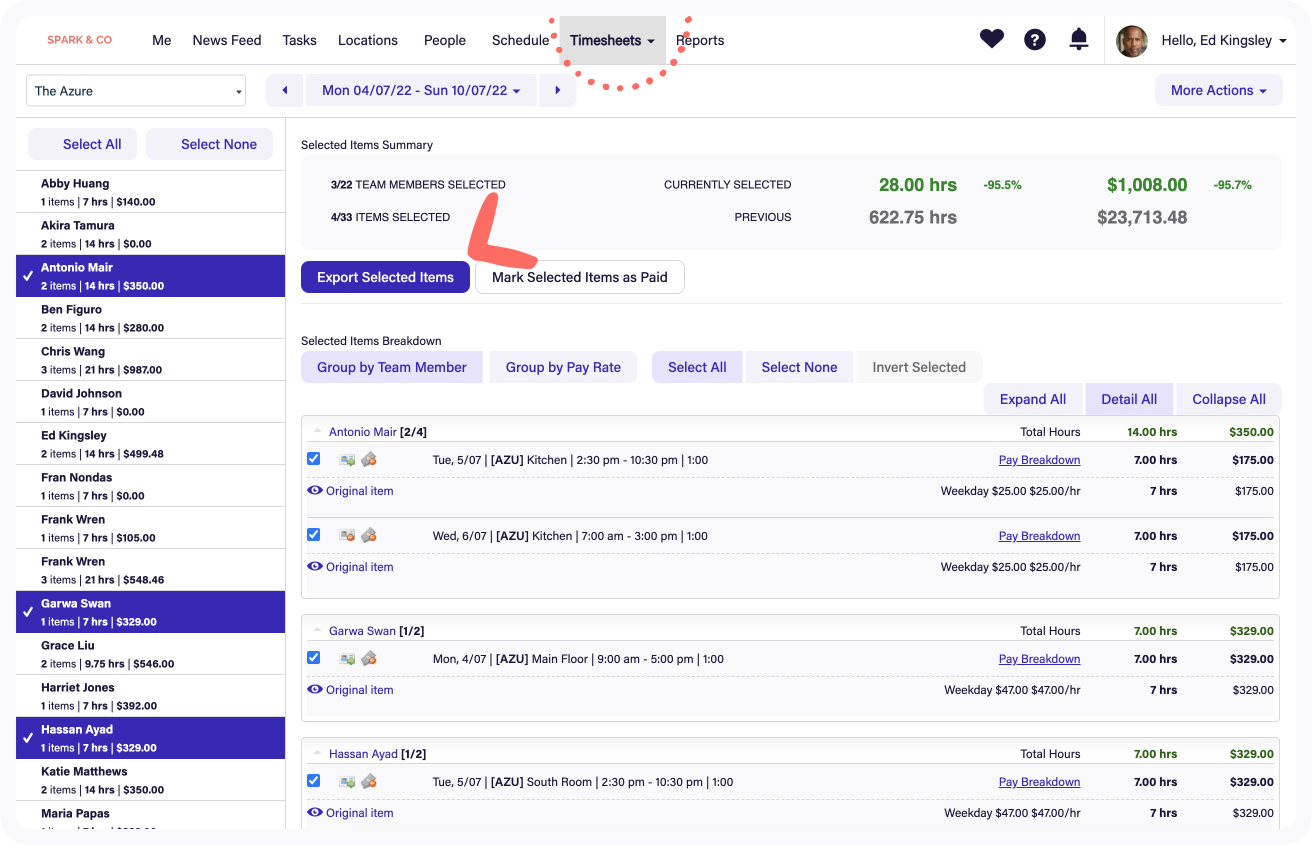Uncheck Tue 5/07 South Room checkbox
This screenshot has width=1312, height=845.
click(x=314, y=781)
